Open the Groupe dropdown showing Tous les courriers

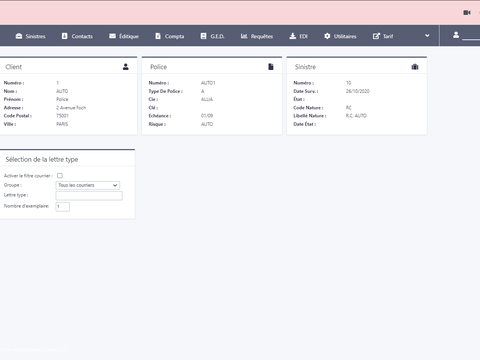(88, 185)
